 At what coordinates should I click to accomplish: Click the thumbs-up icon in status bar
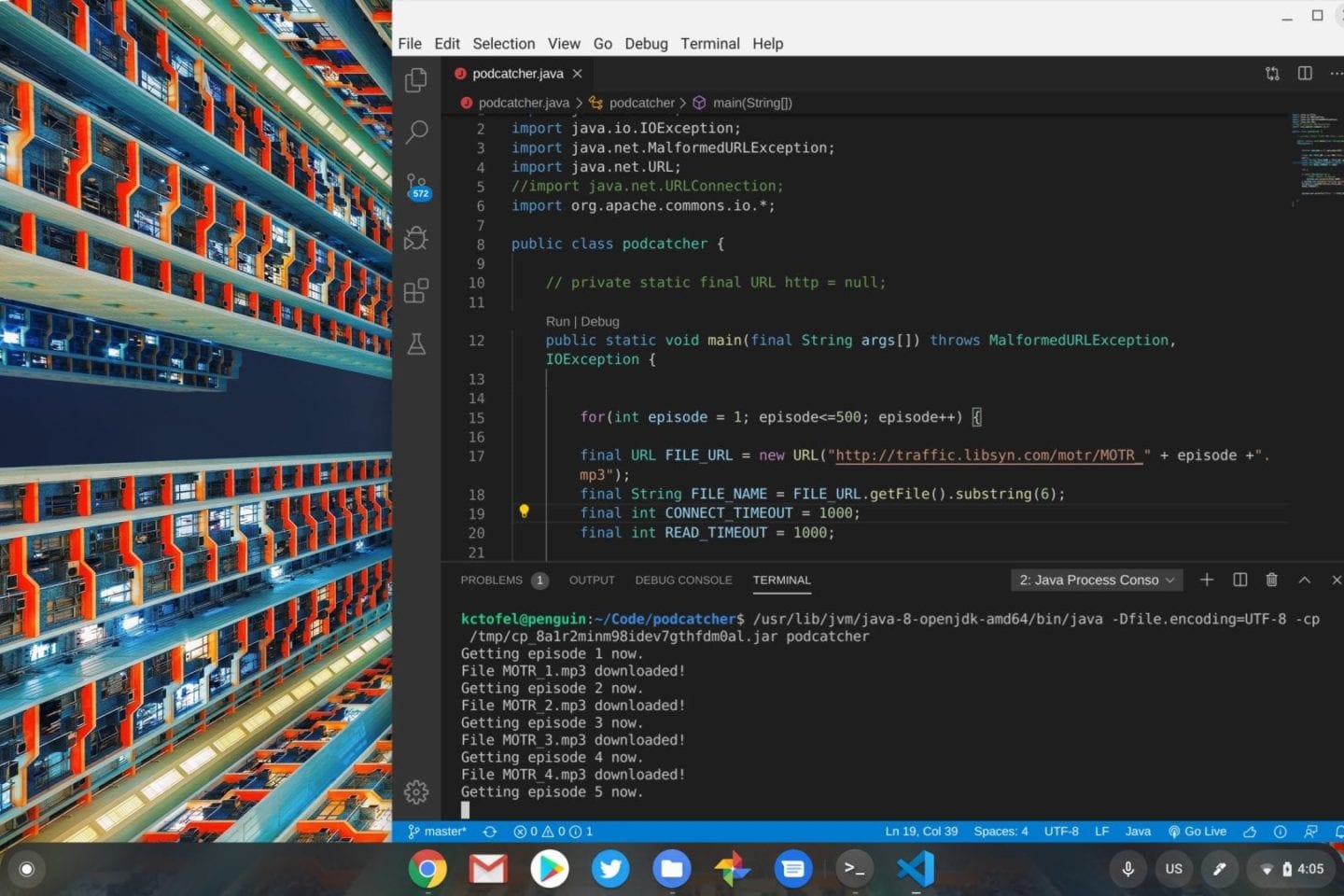[1250, 832]
